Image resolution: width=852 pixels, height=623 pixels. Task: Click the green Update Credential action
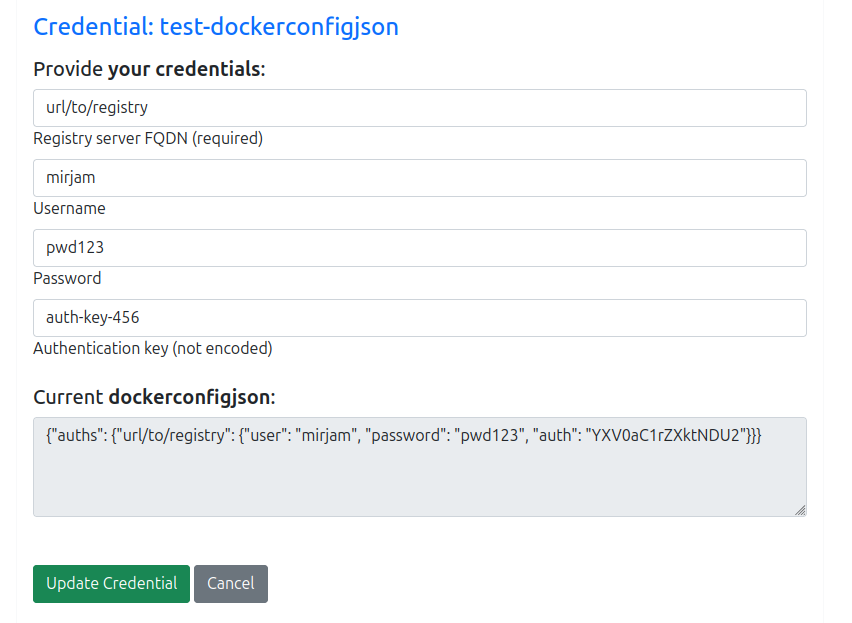coord(111,583)
